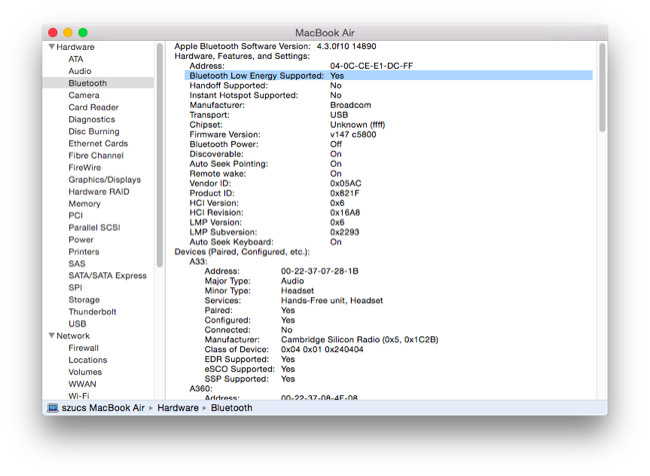Click Hardware in the path bar
Viewport: 650px width, 476px height.
tap(177, 408)
